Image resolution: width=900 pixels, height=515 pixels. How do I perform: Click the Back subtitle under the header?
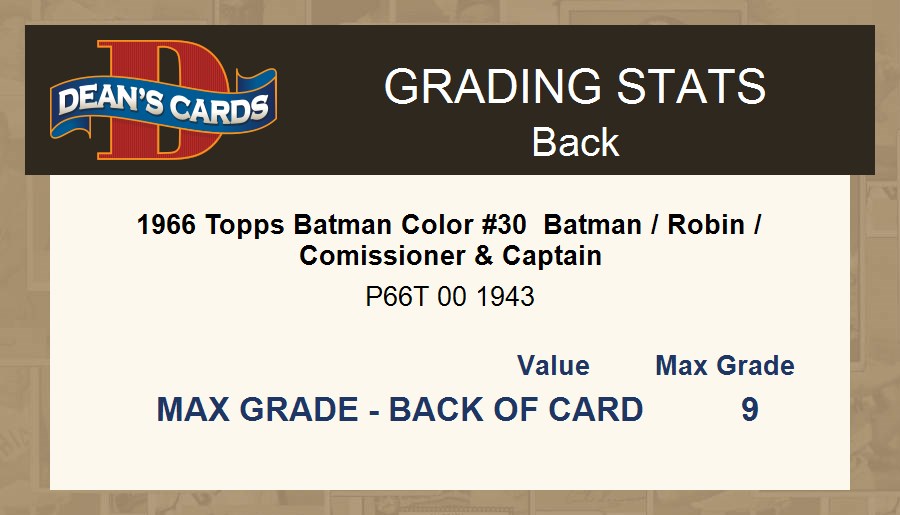tap(575, 142)
